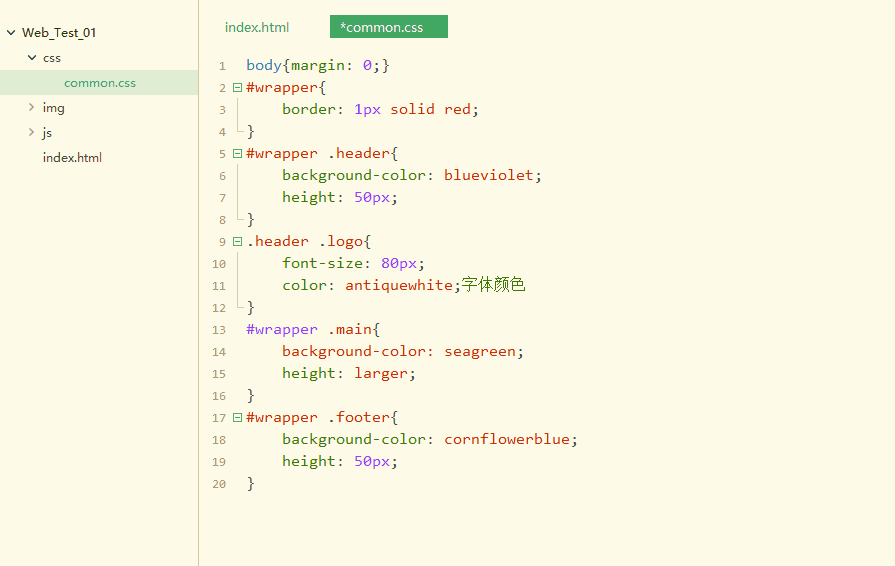Select the css folder label
The height and width of the screenshot is (566, 895).
[x=51, y=58]
